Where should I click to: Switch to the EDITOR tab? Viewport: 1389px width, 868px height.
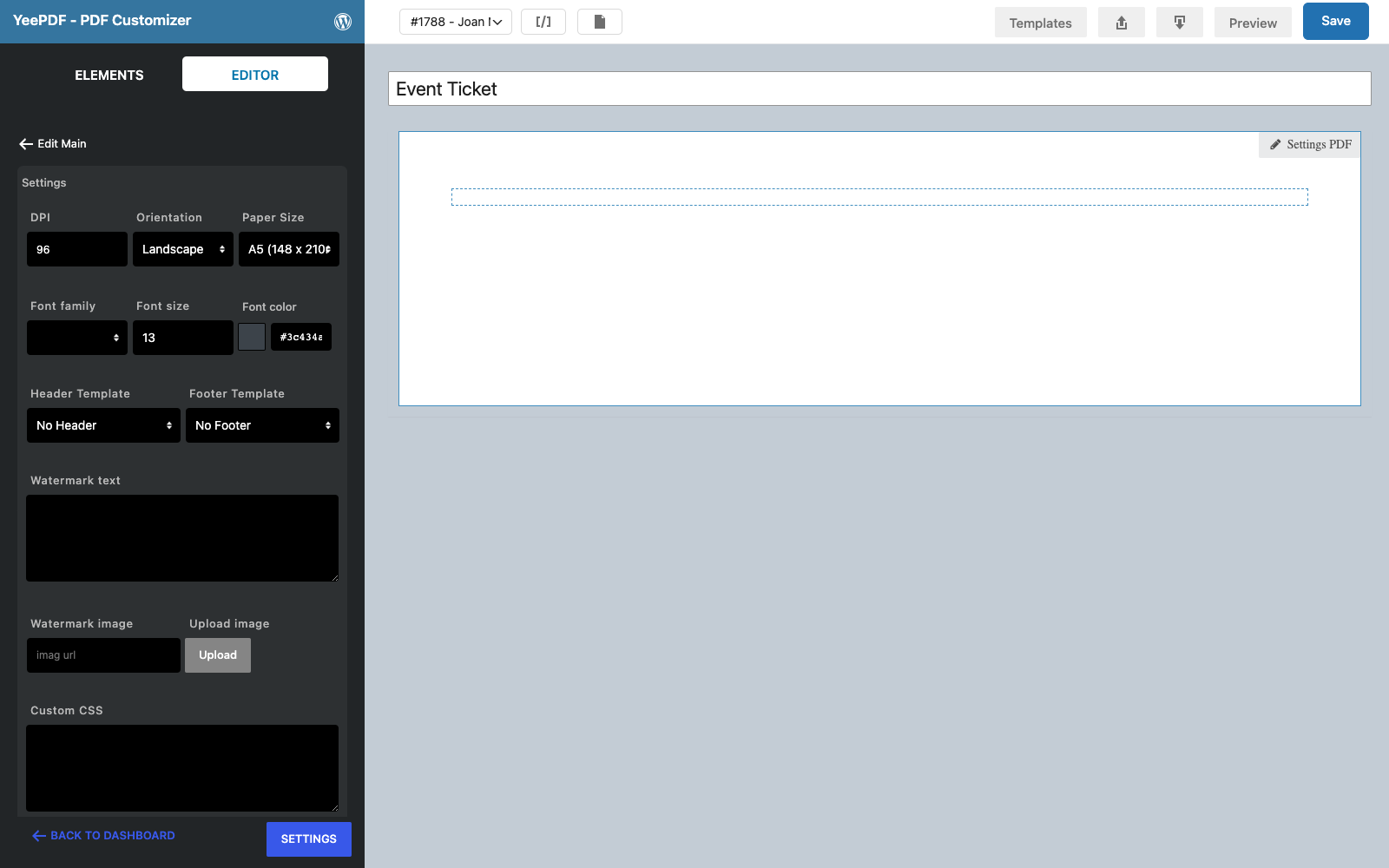(255, 75)
